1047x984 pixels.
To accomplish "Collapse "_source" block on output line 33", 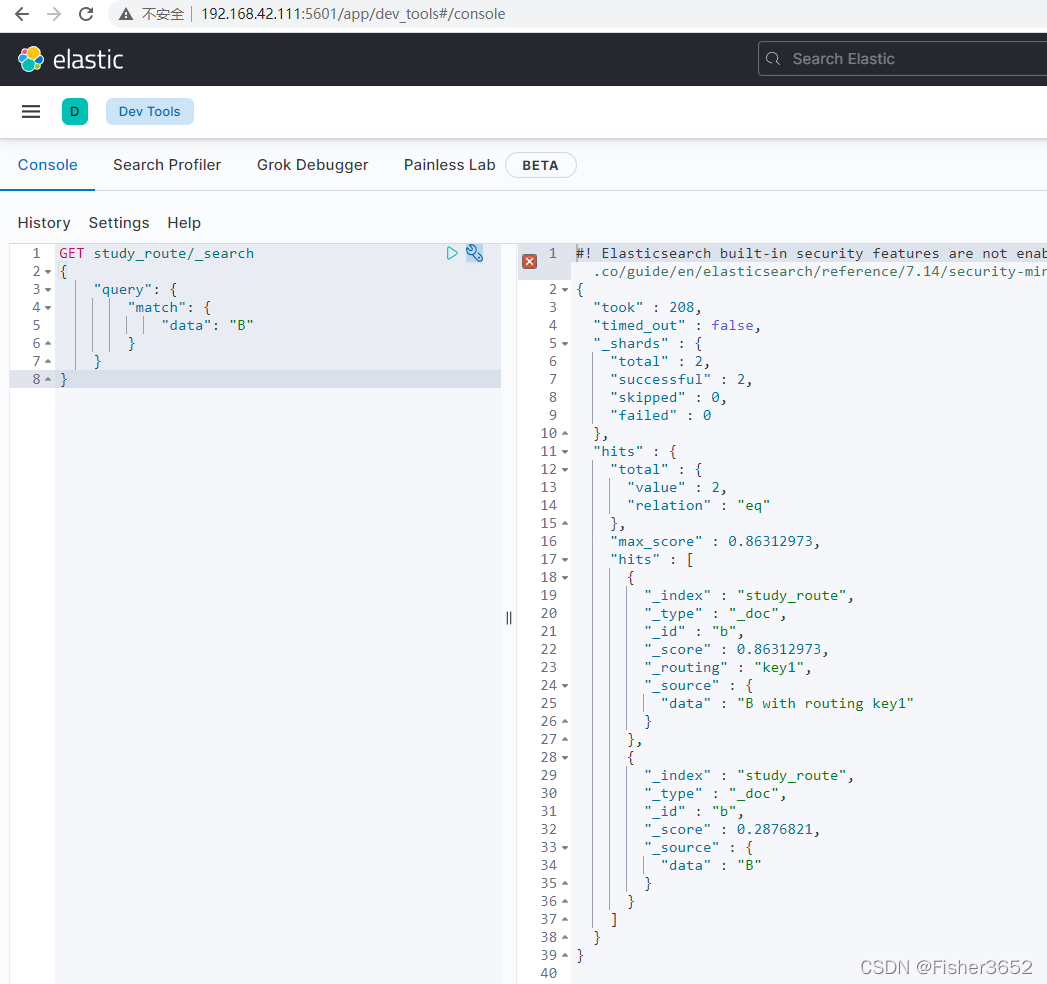I will click(x=565, y=848).
